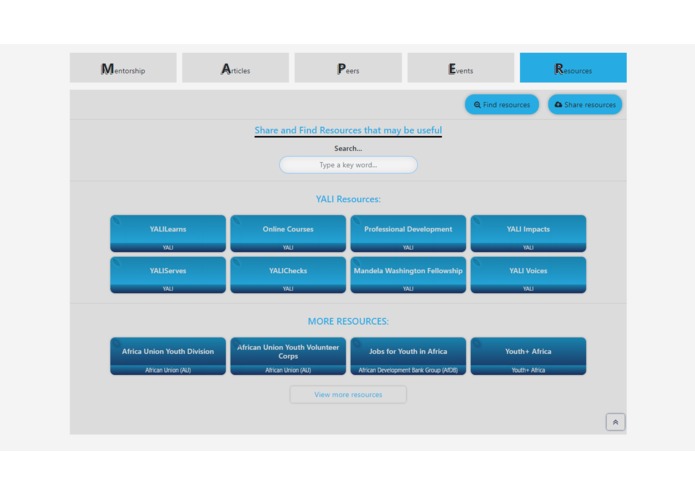The image size is (695, 494).
Task: Go to the Peers tab
Action: click(x=348, y=68)
